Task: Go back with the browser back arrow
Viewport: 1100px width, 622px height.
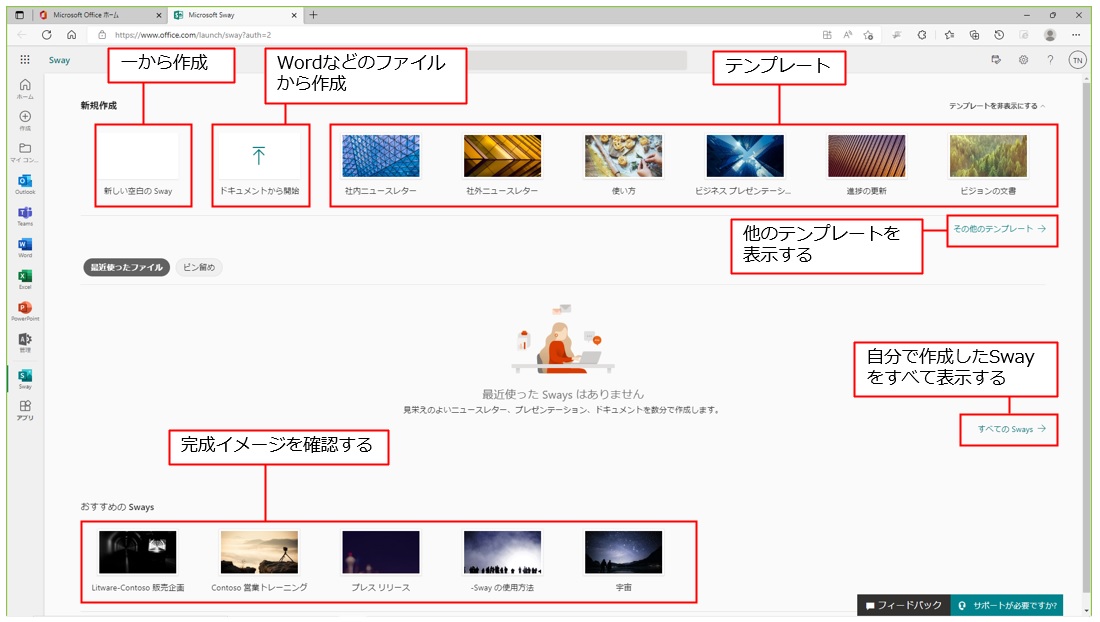Action: (x=22, y=34)
